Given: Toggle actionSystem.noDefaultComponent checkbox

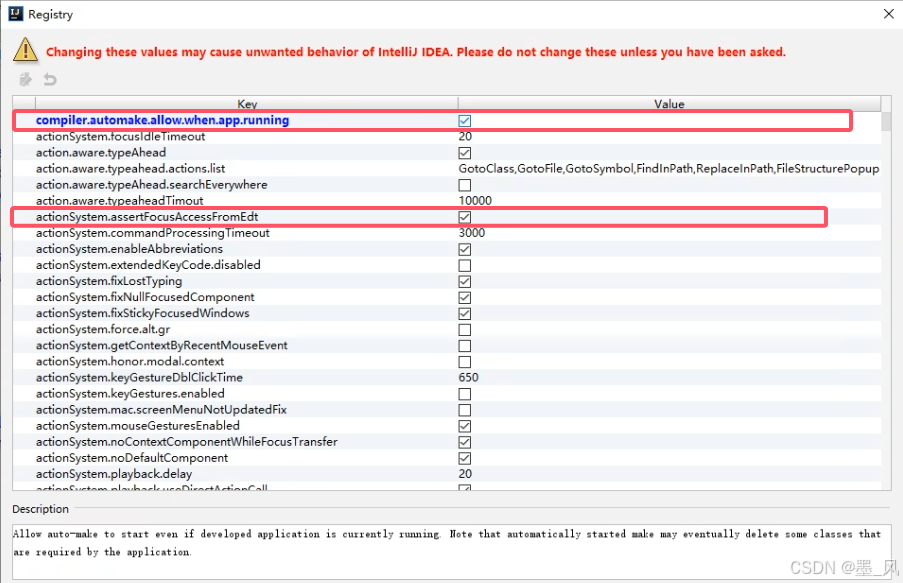Looking at the screenshot, I should click(465, 459).
